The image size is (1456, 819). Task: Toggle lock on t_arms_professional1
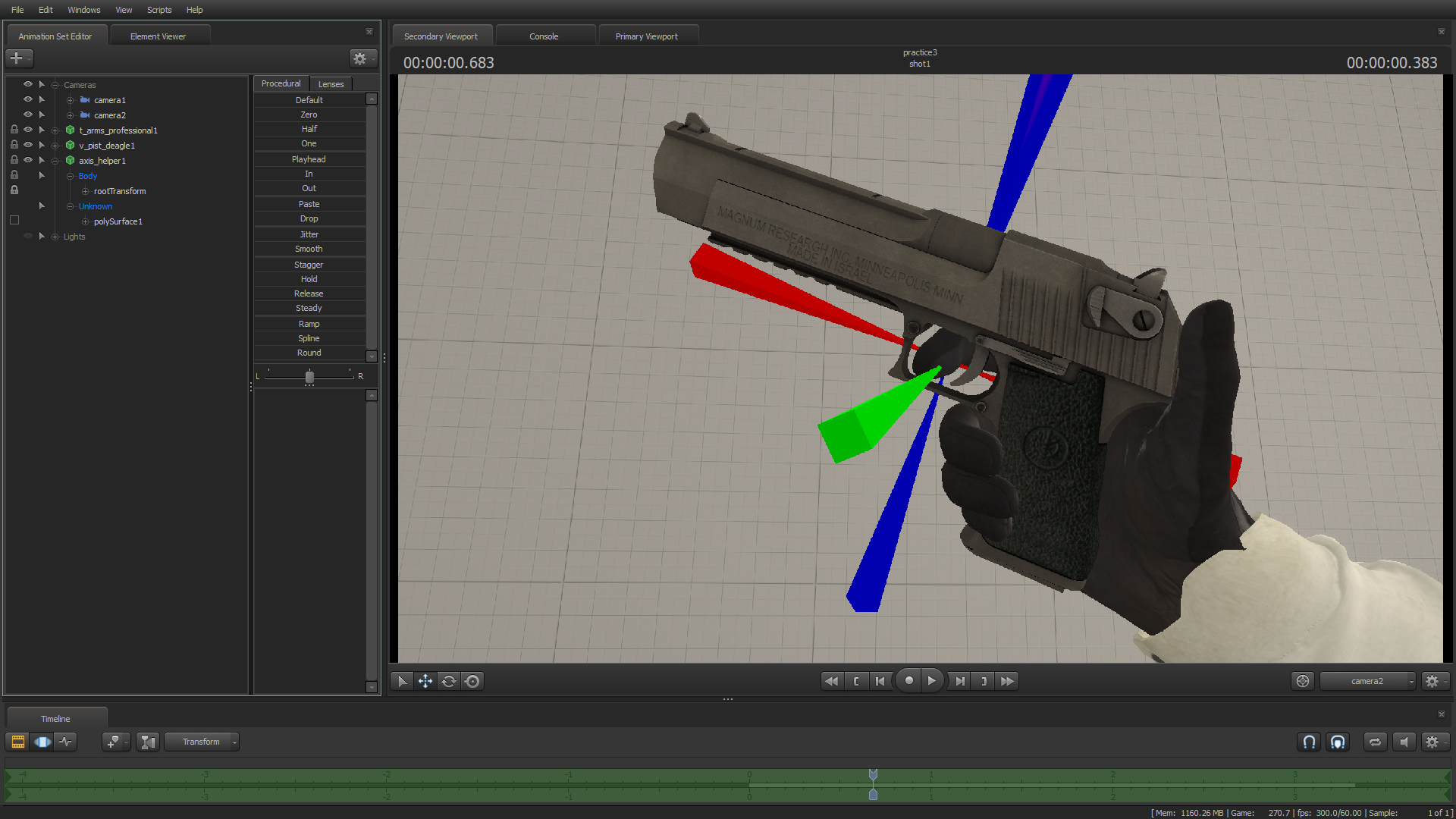click(14, 130)
